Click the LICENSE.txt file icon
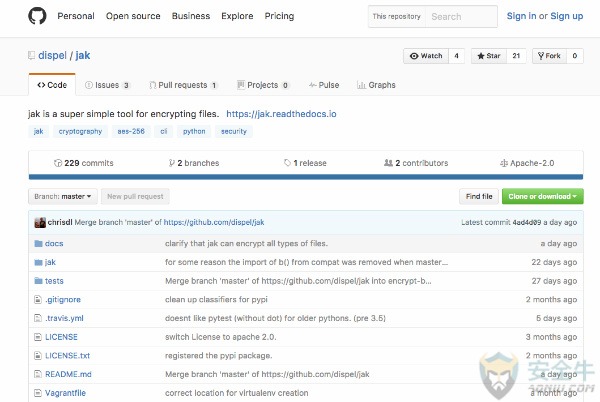The width and height of the screenshot is (600, 402). click(38, 356)
